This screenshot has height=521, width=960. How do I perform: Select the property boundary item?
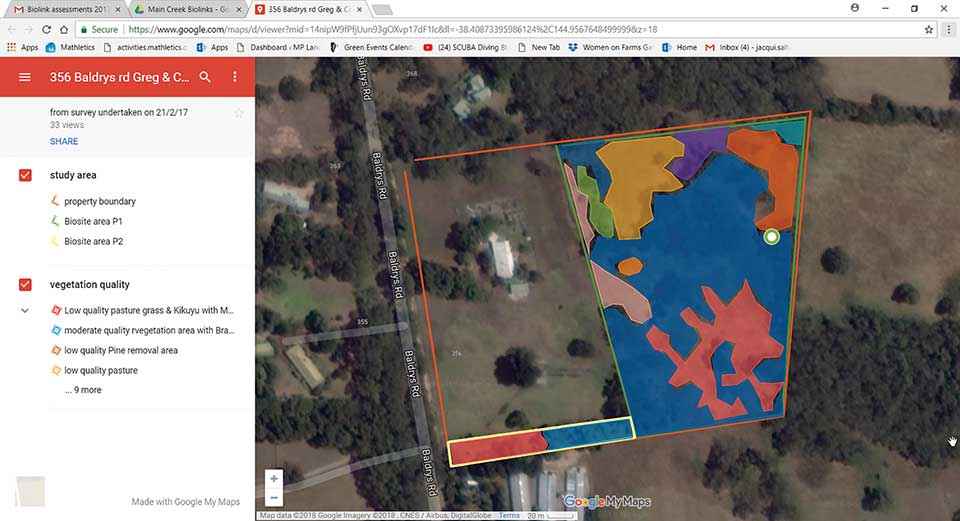click(99, 201)
